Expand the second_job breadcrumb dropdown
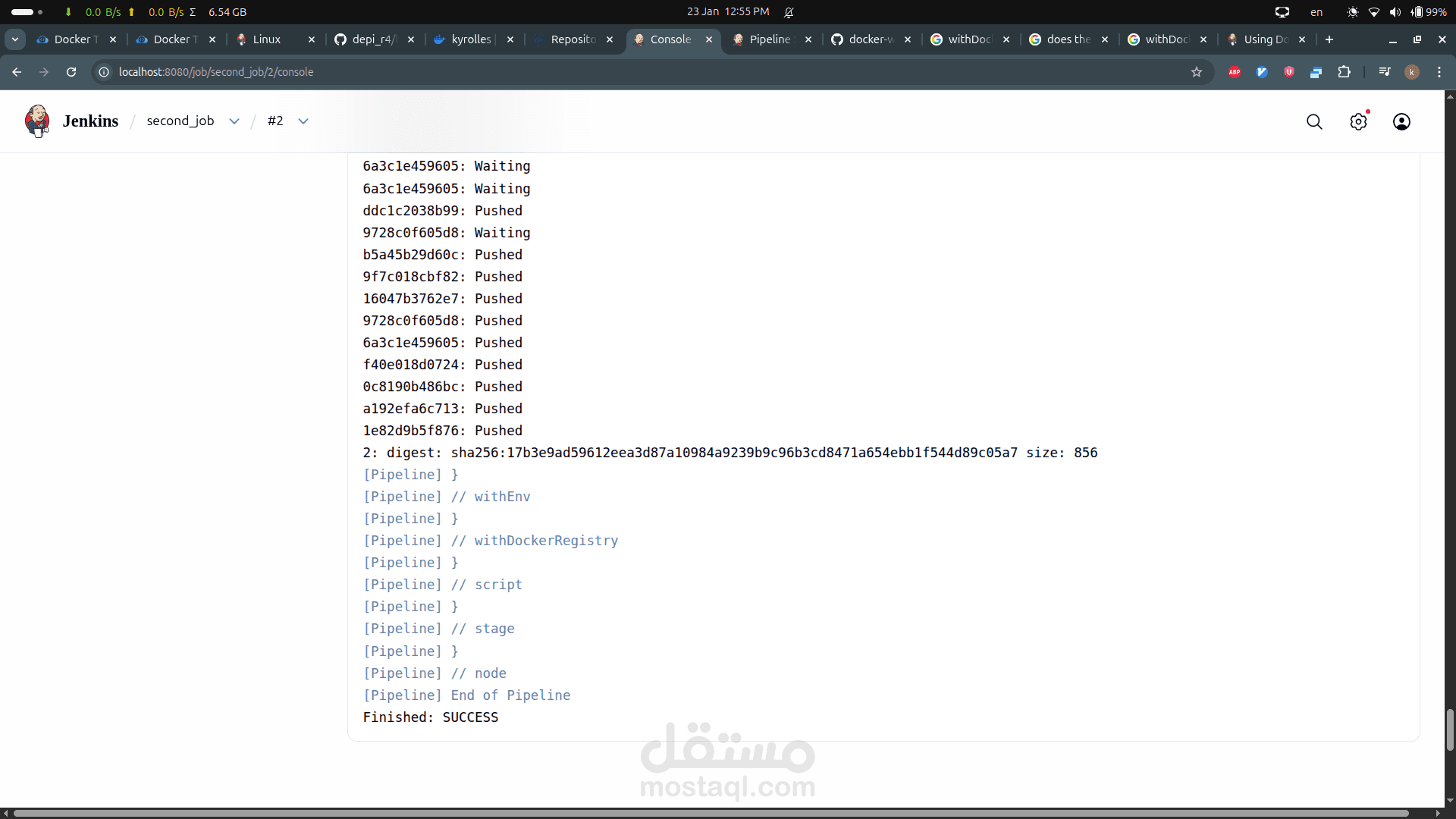Viewport: 1456px width, 819px height. [234, 121]
